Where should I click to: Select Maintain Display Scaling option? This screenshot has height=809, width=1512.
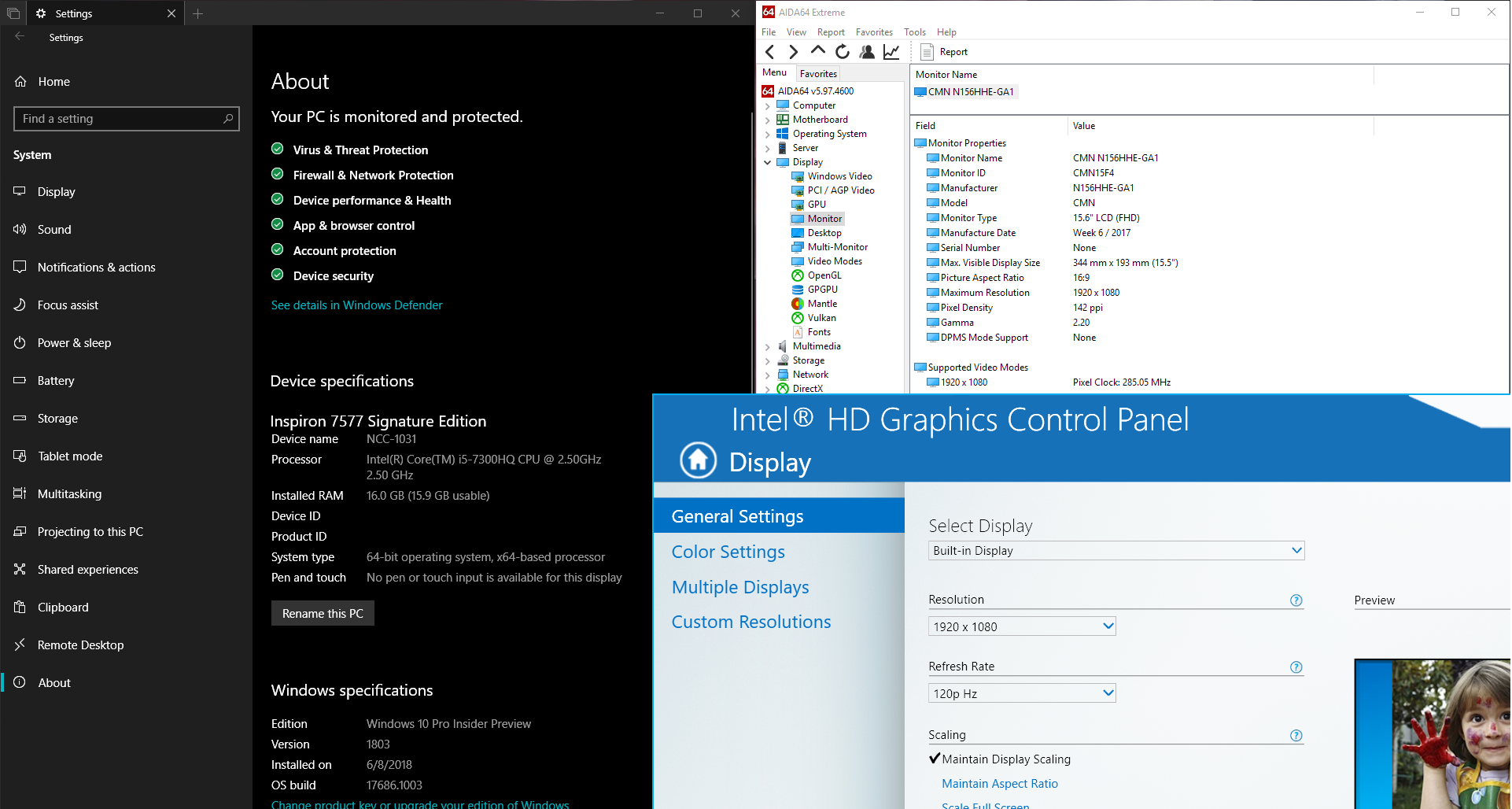pyautogui.click(x=1000, y=759)
